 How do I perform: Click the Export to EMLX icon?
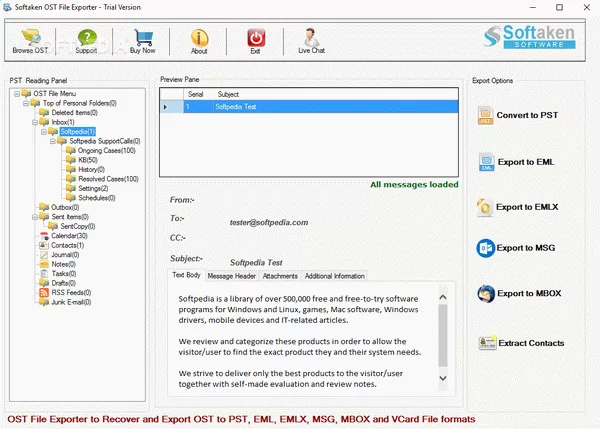click(x=484, y=207)
